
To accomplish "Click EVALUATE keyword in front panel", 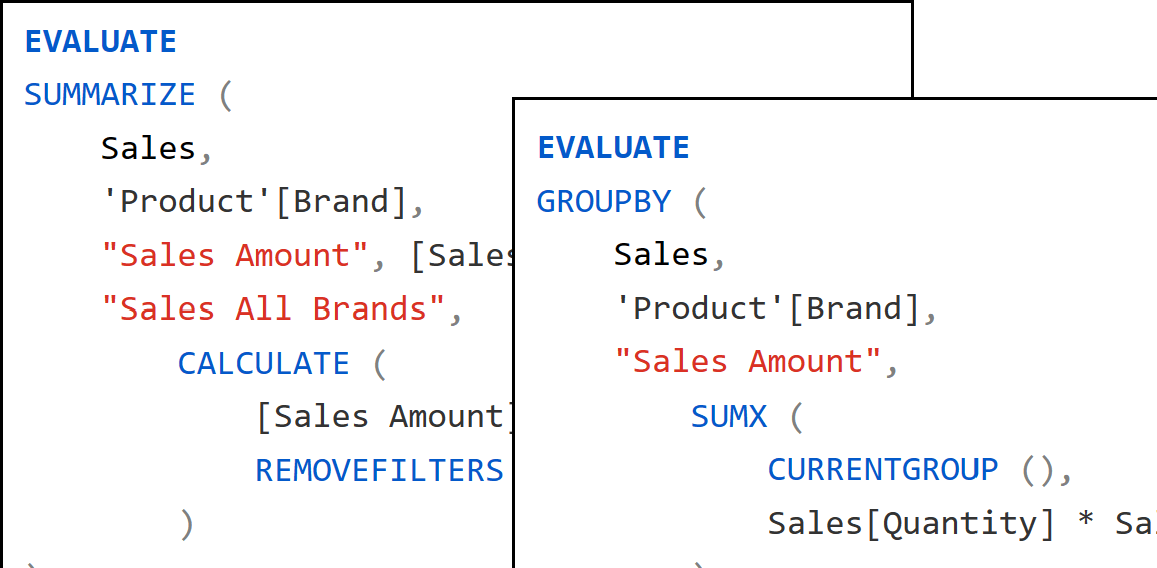I will tap(613, 148).
